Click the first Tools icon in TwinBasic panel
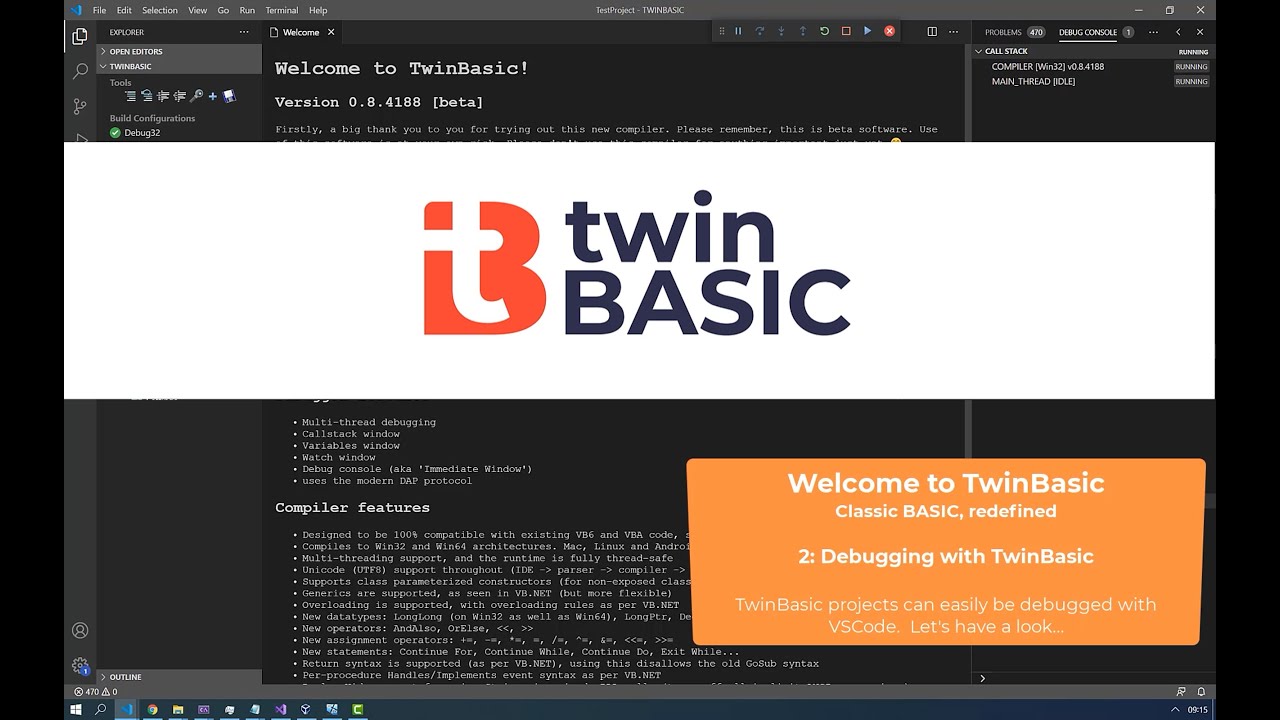 pyautogui.click(x=130, y=96)
